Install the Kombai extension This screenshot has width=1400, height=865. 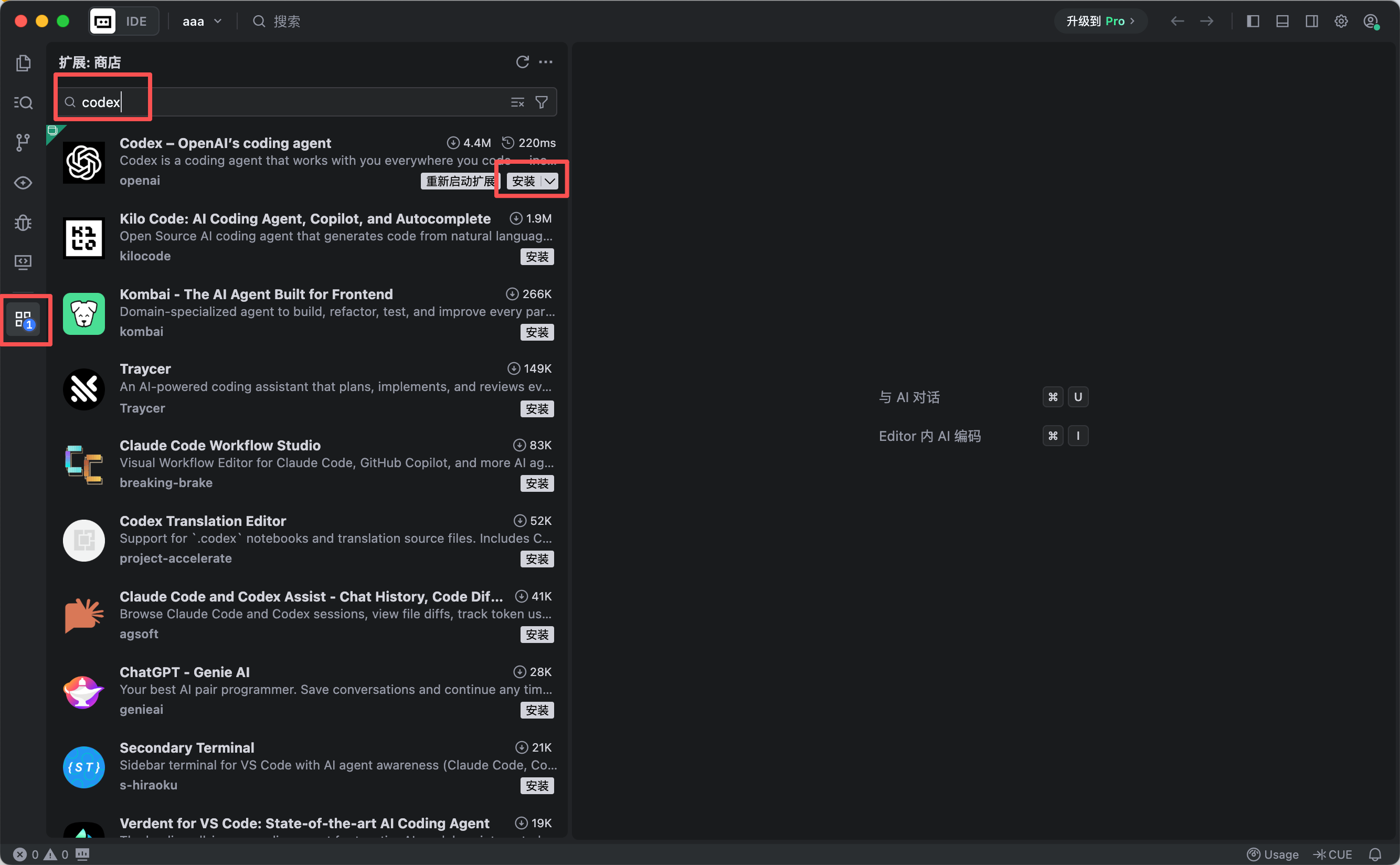[x=537, y=332]
